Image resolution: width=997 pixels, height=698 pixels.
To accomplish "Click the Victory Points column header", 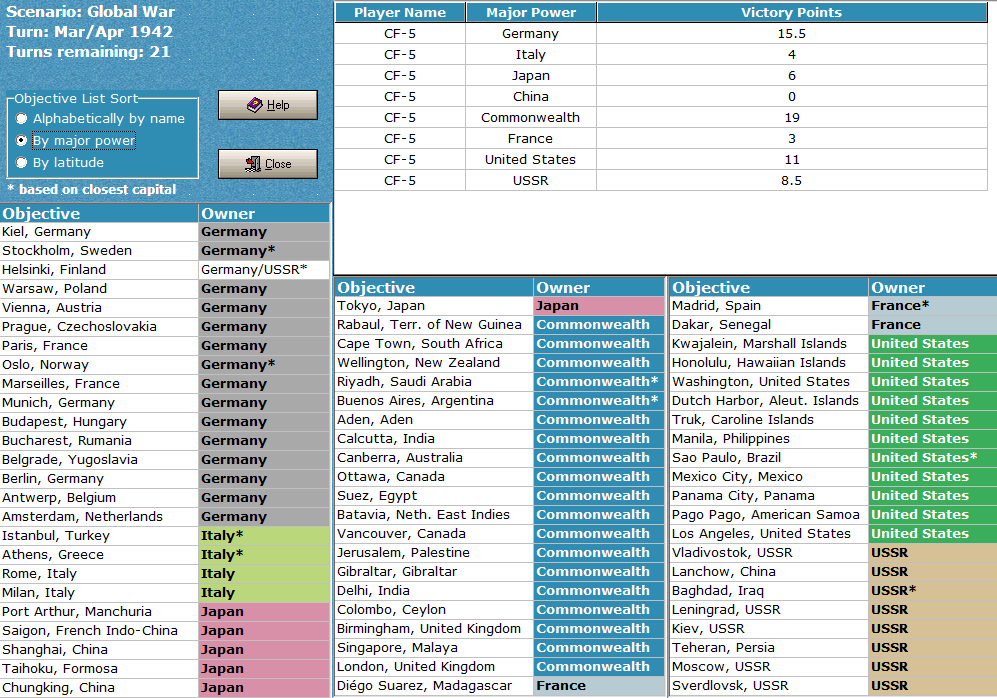I will click(792, 13).
